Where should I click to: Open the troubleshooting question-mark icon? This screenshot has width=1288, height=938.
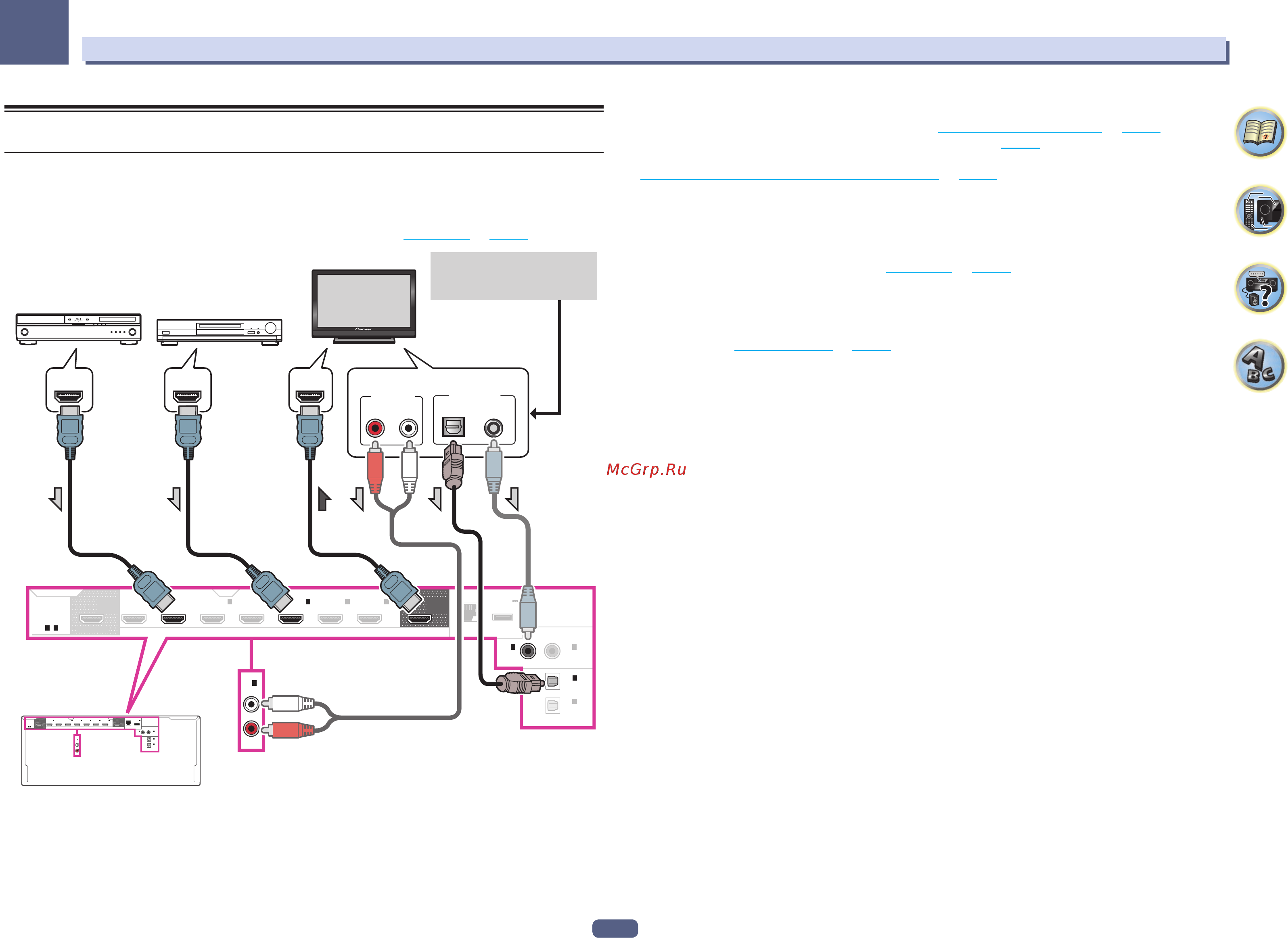click(x=1260, y=288)
